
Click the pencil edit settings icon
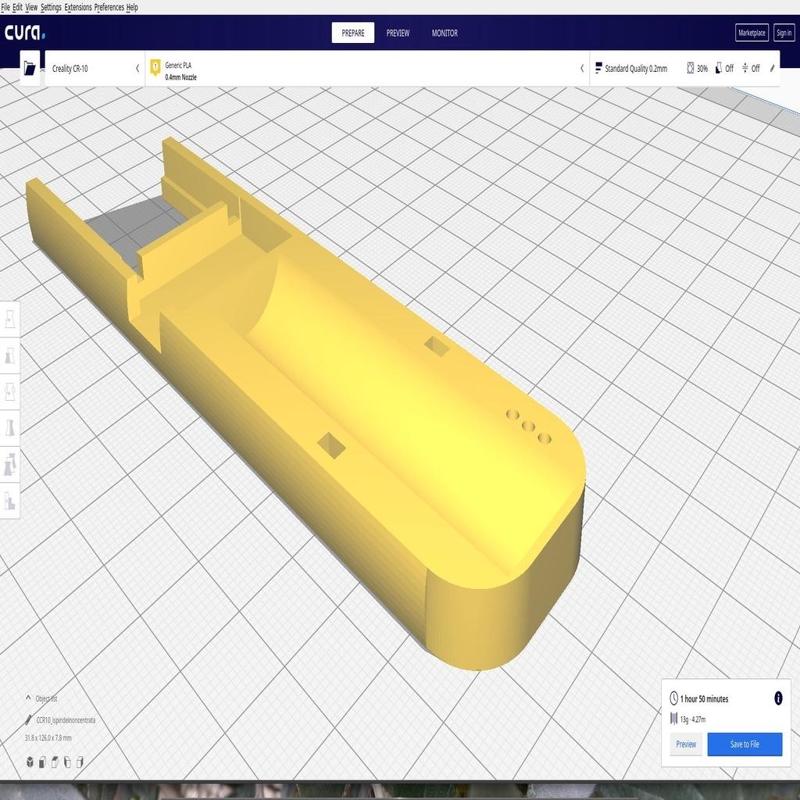click(x=772, y=68)
